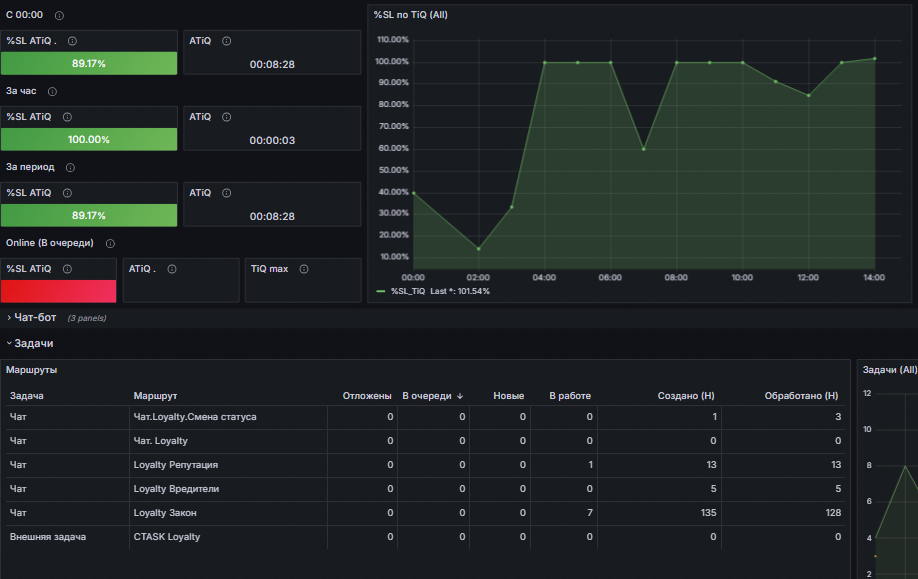Open the 'Задачи (All)' panel title menu
The height and width of the screenshot is (579, 918).
pyautogui.click(x=889, y=370)
